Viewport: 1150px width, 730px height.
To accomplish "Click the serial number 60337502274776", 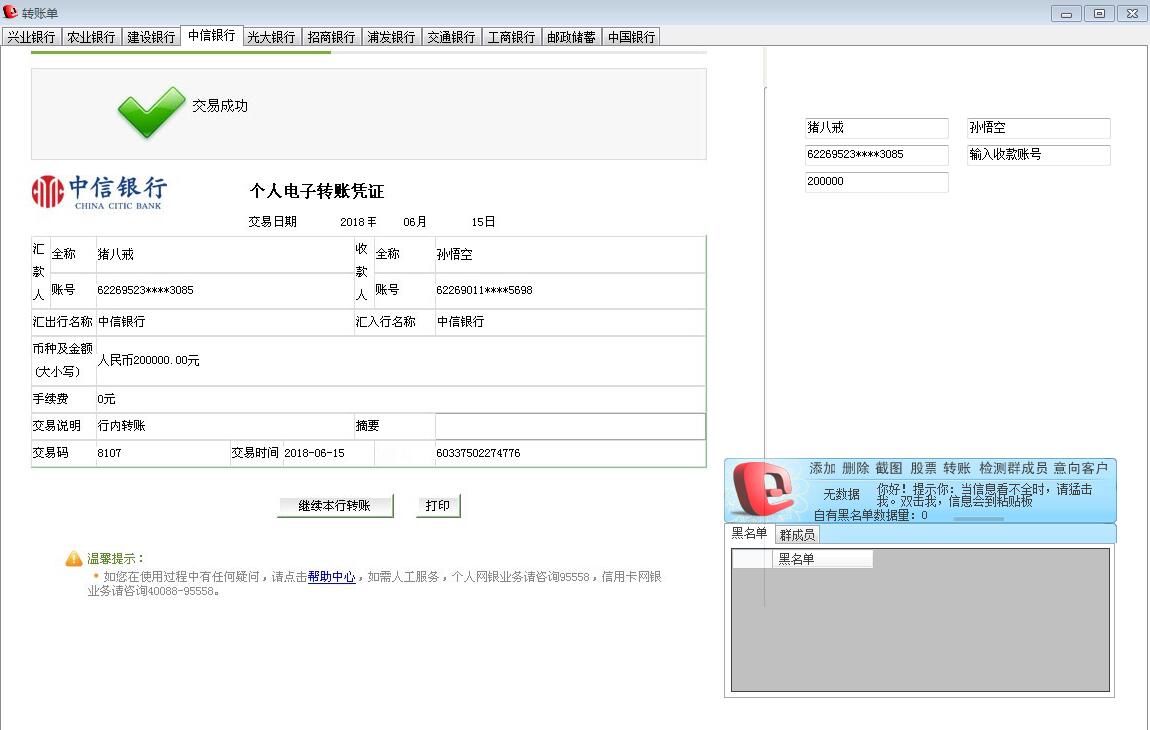I will point(478,453).
